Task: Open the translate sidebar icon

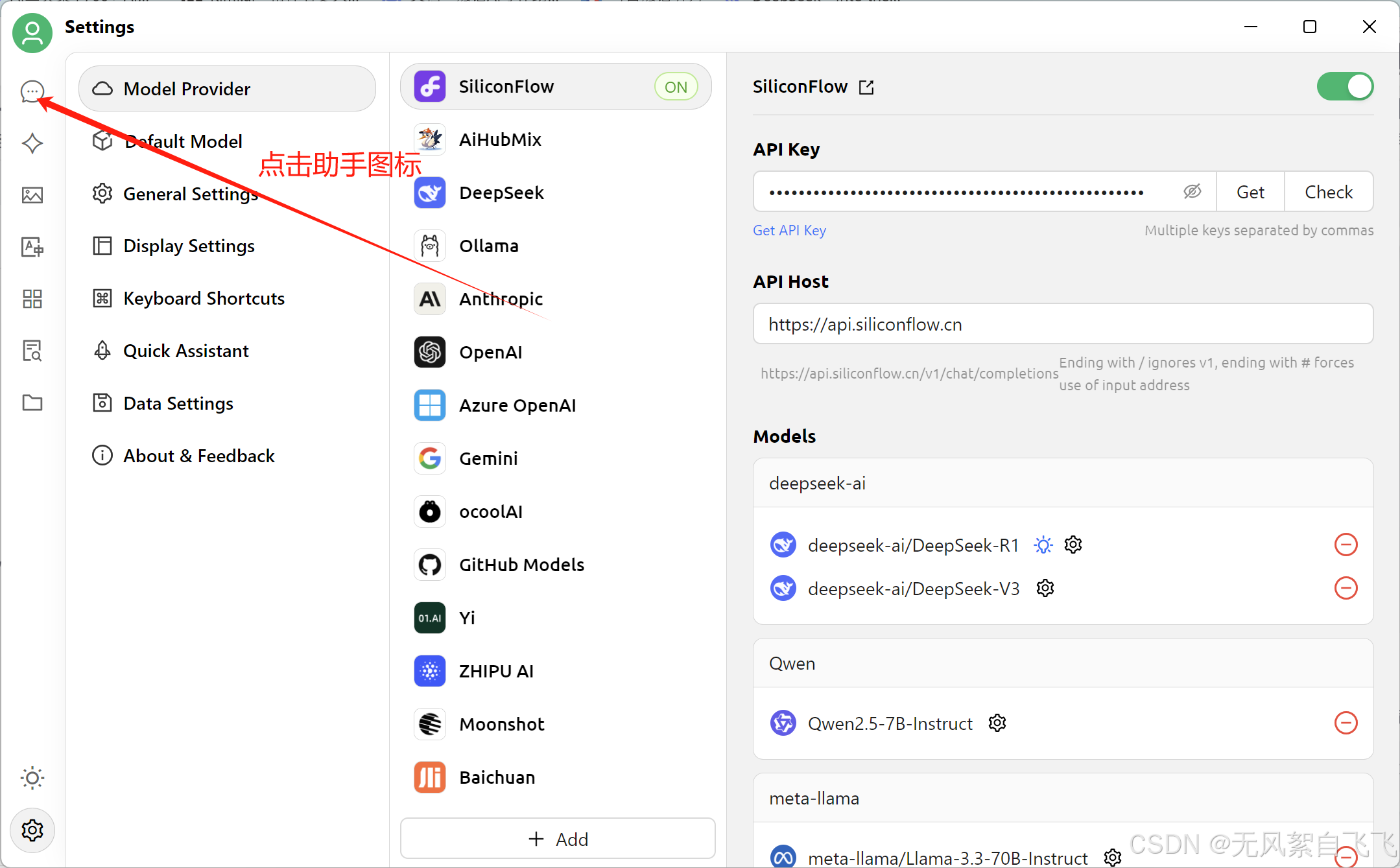Action: pyautogui.click(x=32, y=247)
